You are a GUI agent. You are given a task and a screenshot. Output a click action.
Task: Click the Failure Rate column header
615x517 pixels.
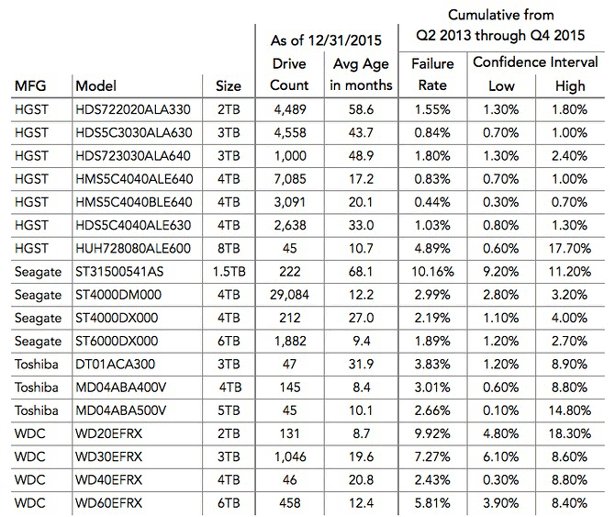[x=432, y=75]
